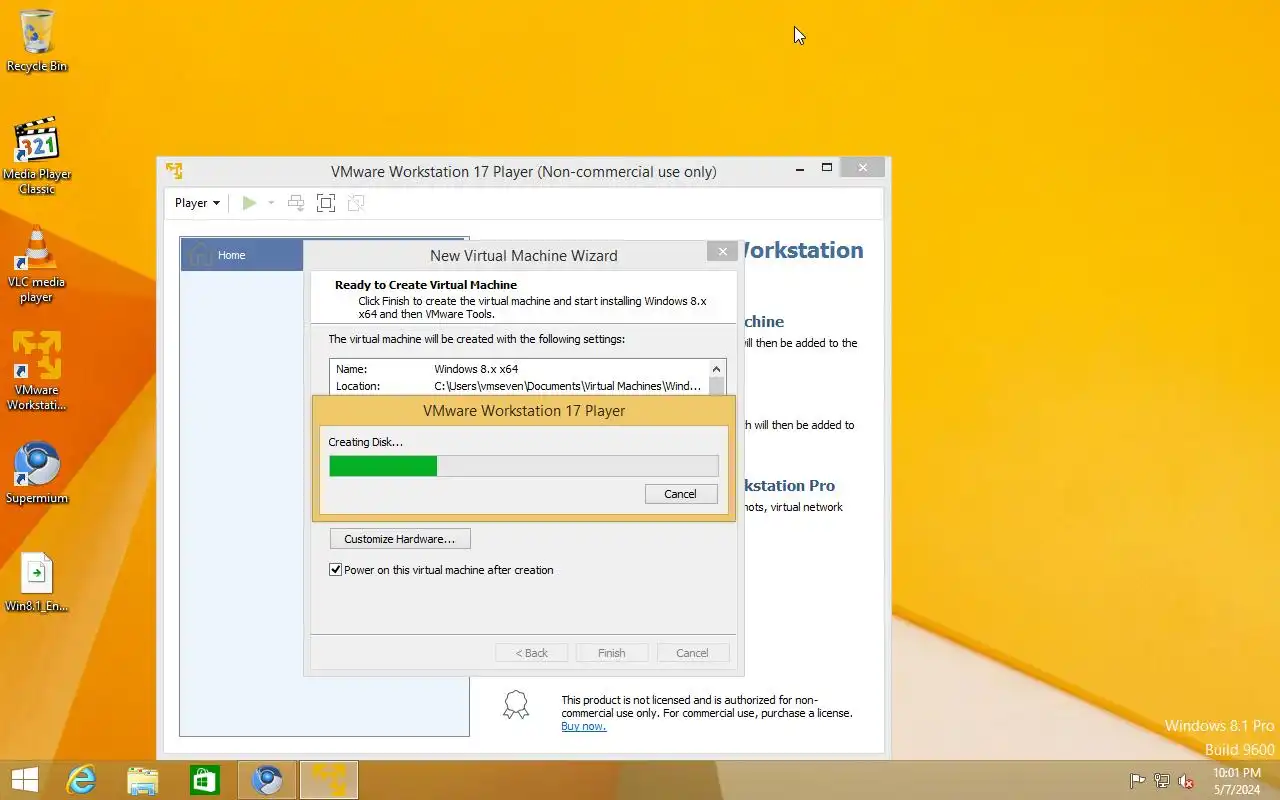
Task: Enter full screen mode icon in toolbar
Action: [x=326, y=203]
